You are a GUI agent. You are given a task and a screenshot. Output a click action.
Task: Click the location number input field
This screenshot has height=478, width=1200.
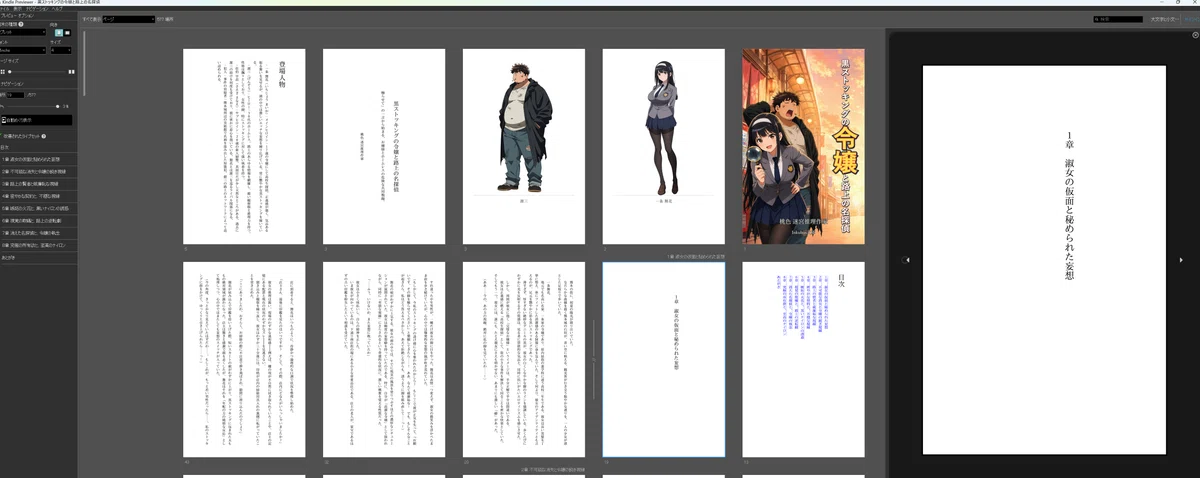15,95
